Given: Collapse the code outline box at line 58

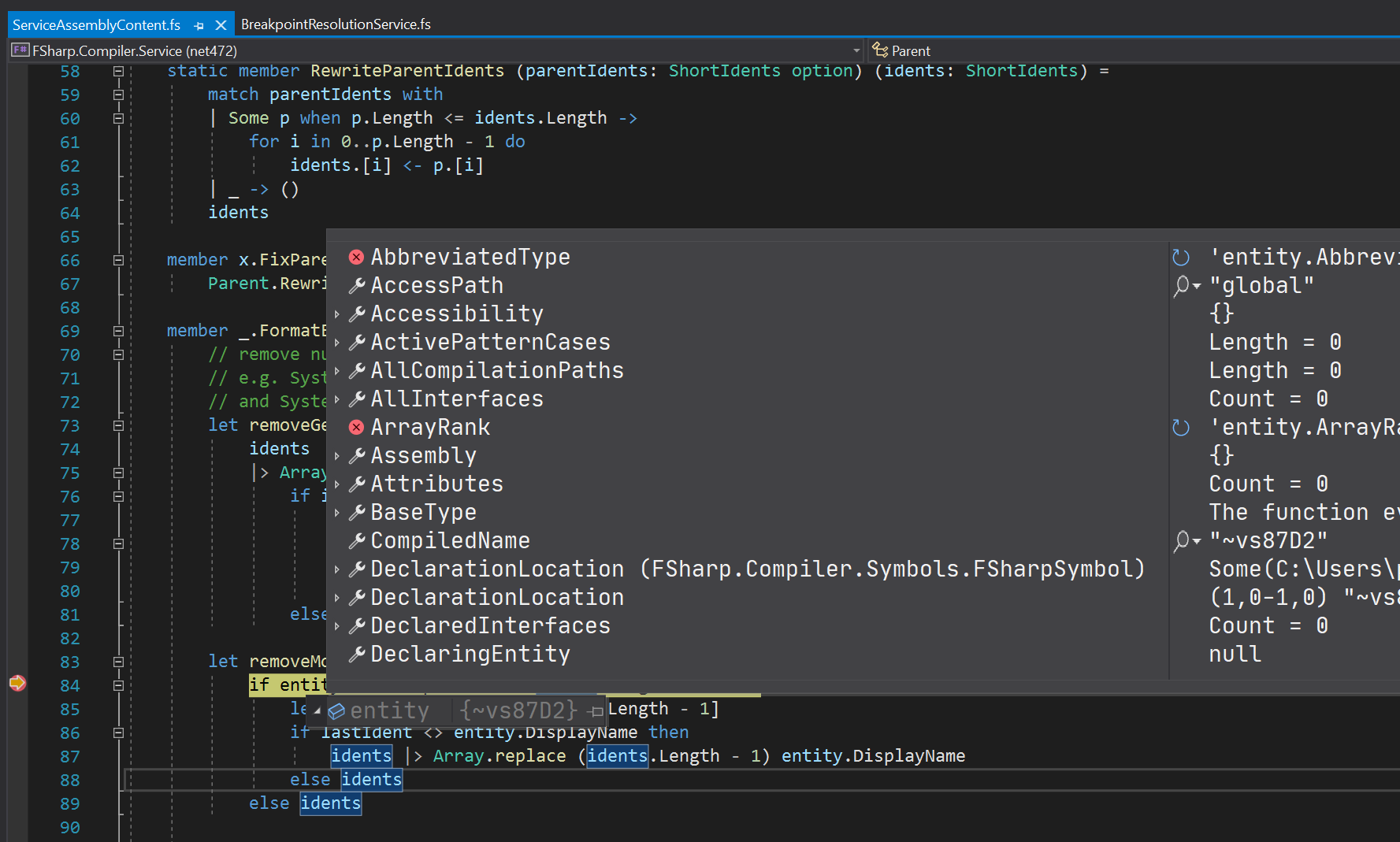Looking at the screenshot, I should click(117, 71).
